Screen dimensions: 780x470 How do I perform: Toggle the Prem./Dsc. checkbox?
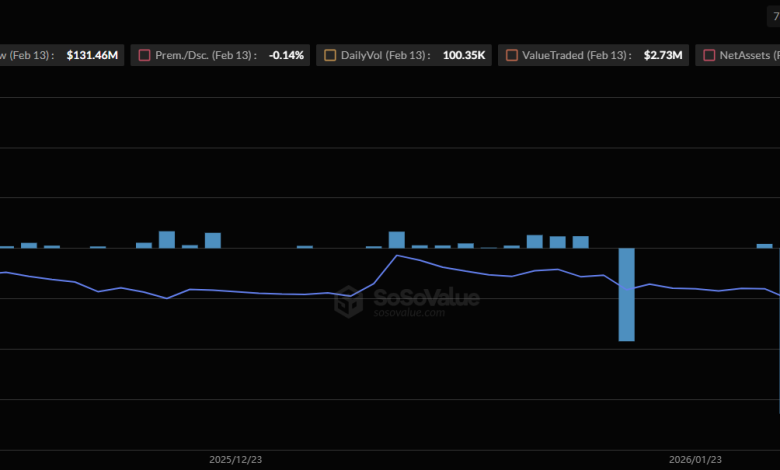point(145,56)
